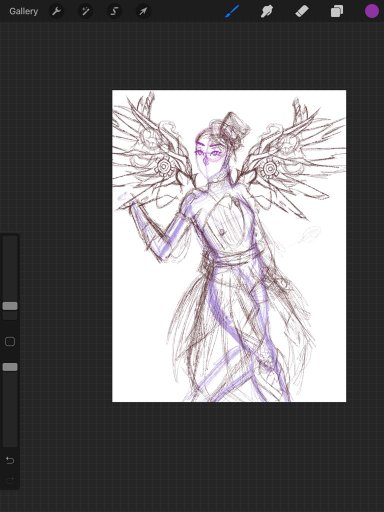Open the Adjustments magic wand menu

tap(85, 12)
